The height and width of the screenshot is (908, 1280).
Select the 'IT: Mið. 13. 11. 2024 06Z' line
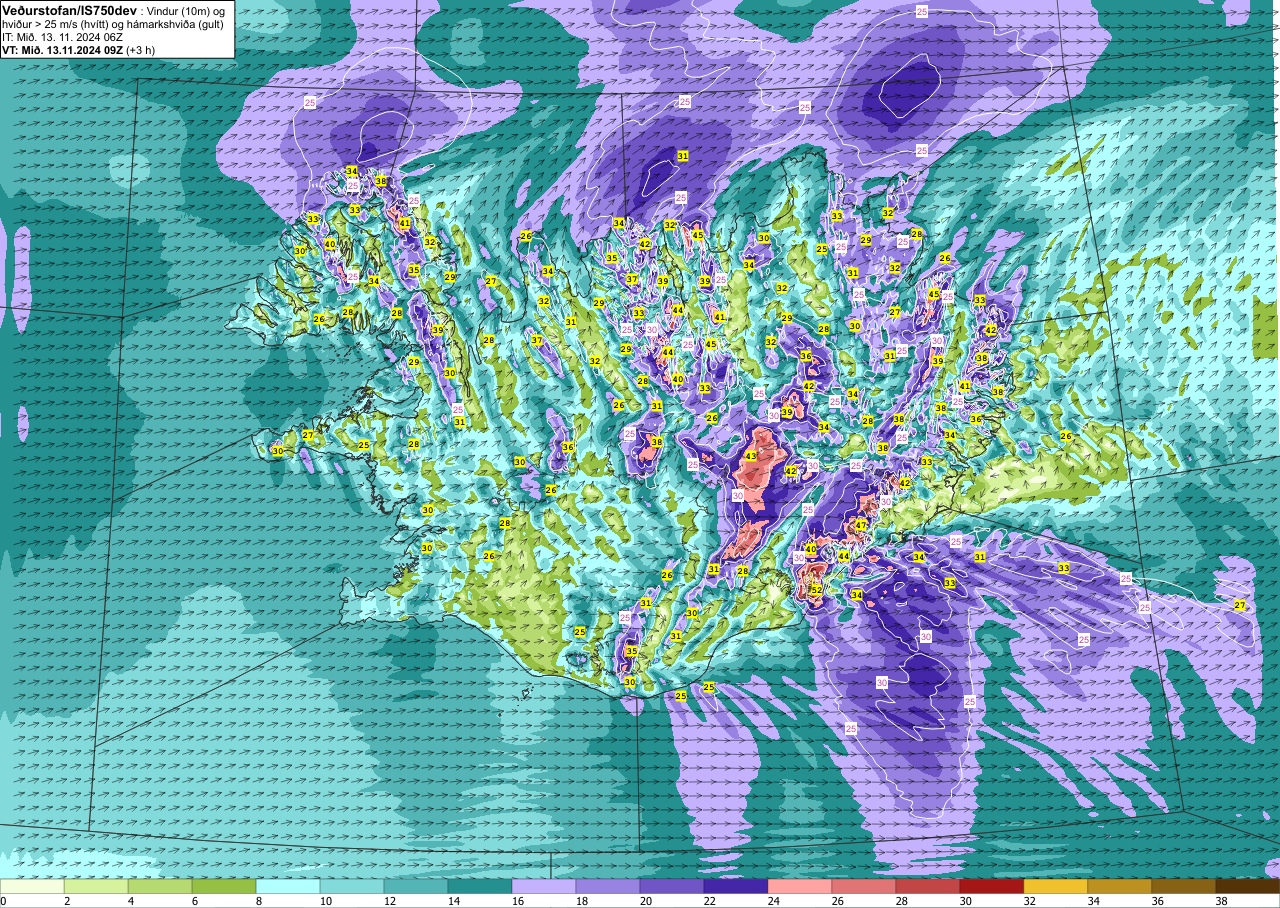pos(60,37)
